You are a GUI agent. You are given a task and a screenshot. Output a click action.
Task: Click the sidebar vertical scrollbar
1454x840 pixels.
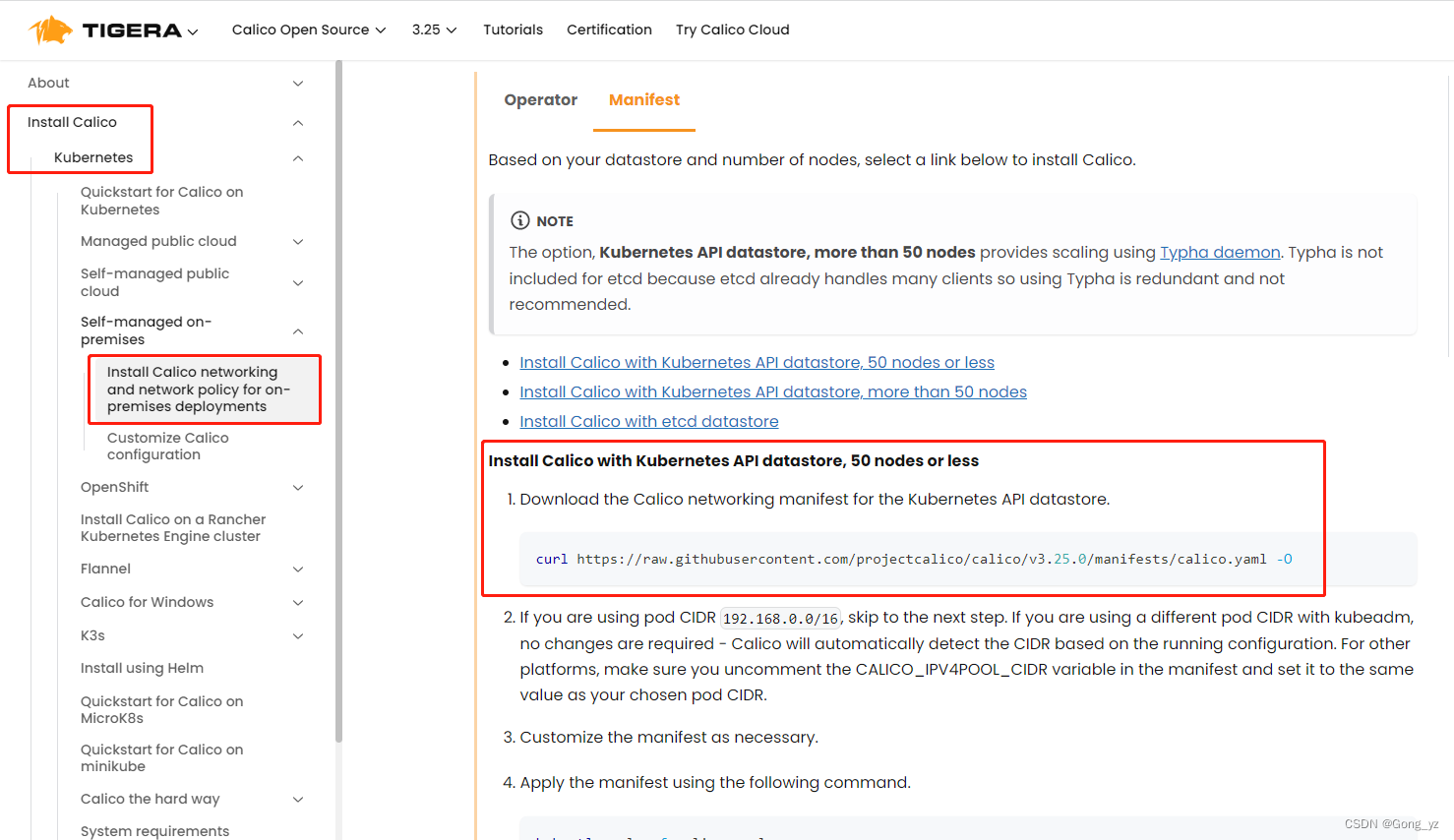(338, 401)
